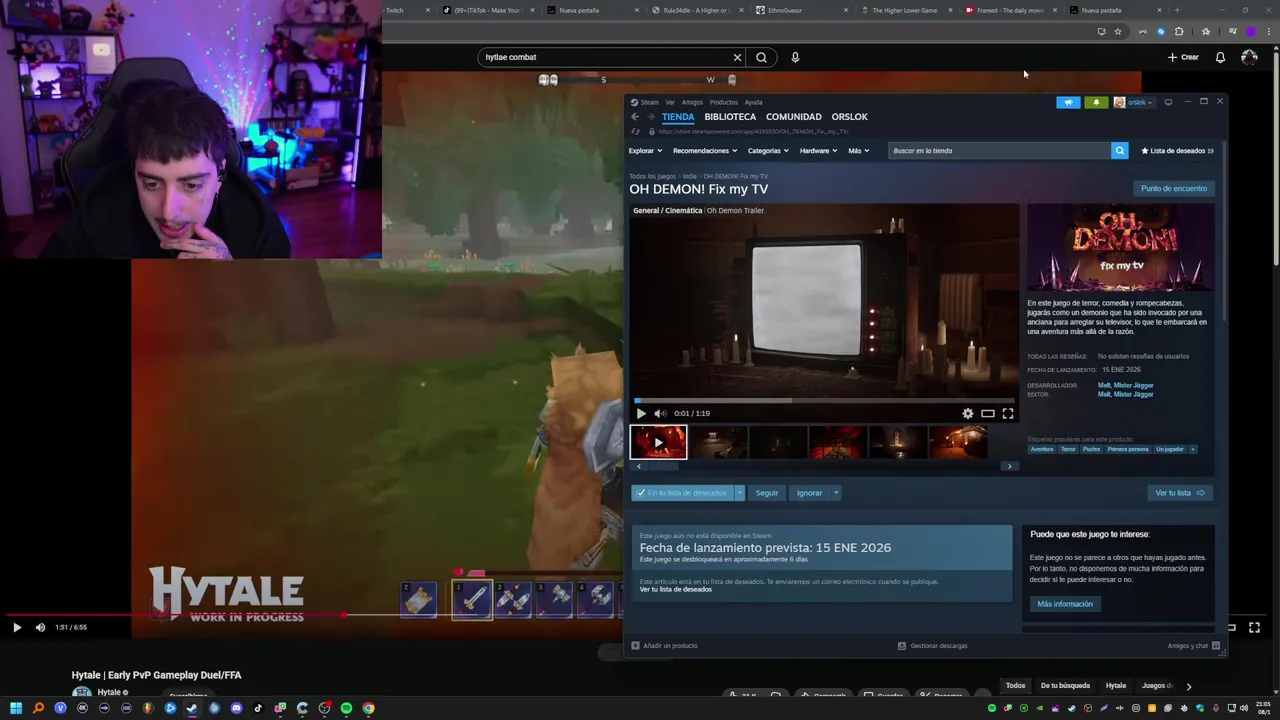Expand Más store menu
This screenshot has width=1280, height=720.
pos(859,151)
